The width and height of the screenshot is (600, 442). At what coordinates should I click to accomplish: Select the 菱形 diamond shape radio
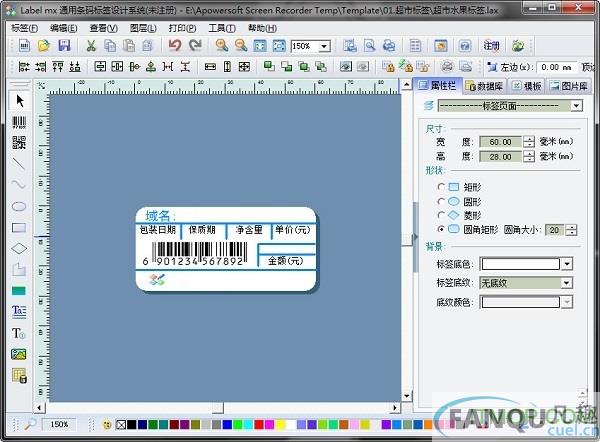tap(441, 215)
